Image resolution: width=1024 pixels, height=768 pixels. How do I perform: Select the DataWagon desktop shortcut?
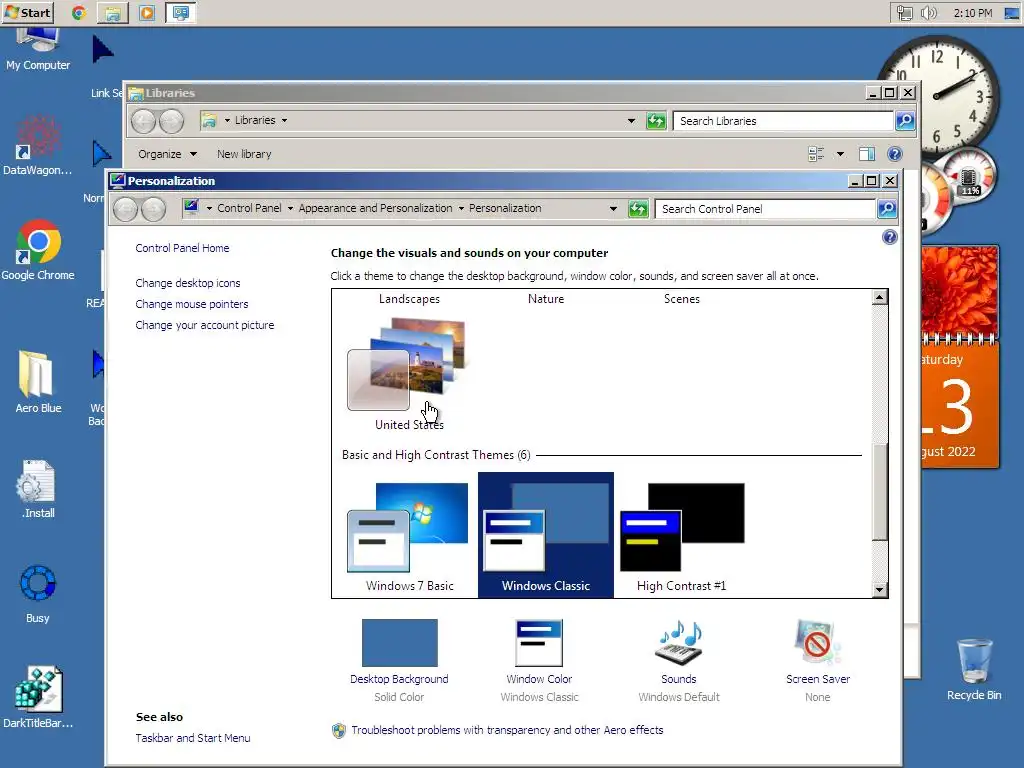click(x=38, y=147)
